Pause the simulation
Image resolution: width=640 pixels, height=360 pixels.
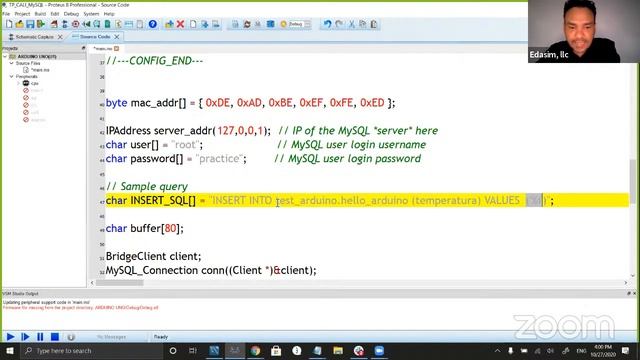pyautogui.click(x=40, y=337)
